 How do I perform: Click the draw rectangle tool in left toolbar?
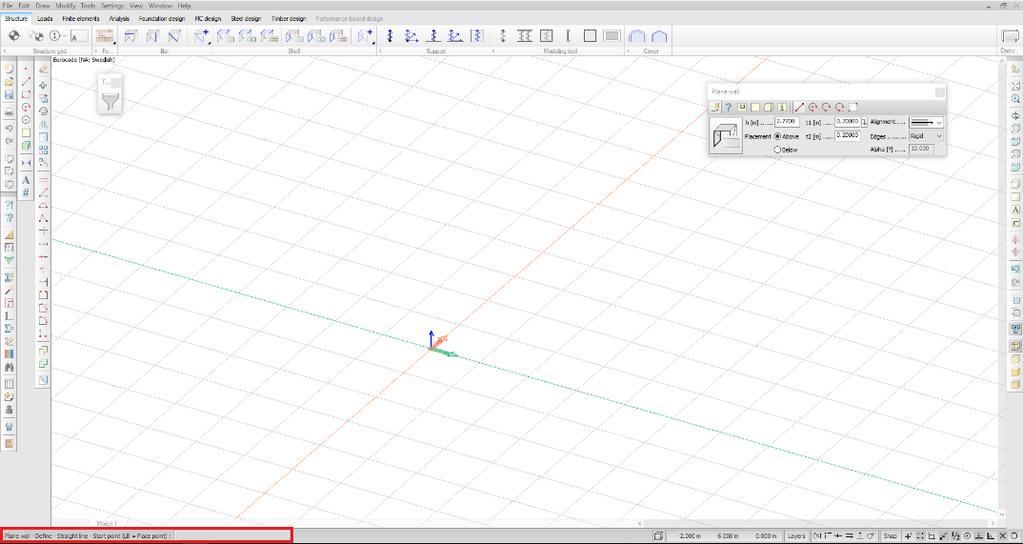pyautogui.click(x=26, y=95)
